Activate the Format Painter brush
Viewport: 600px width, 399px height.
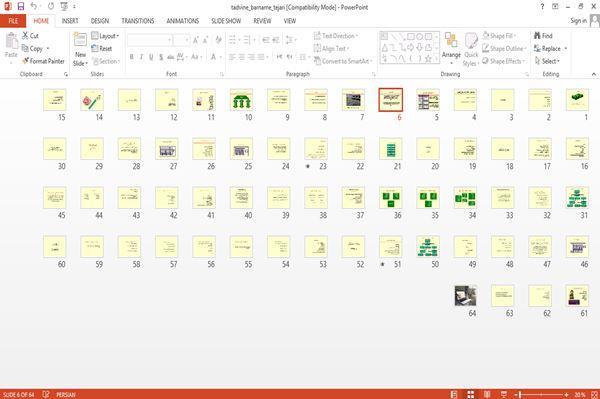click(43, 61)
